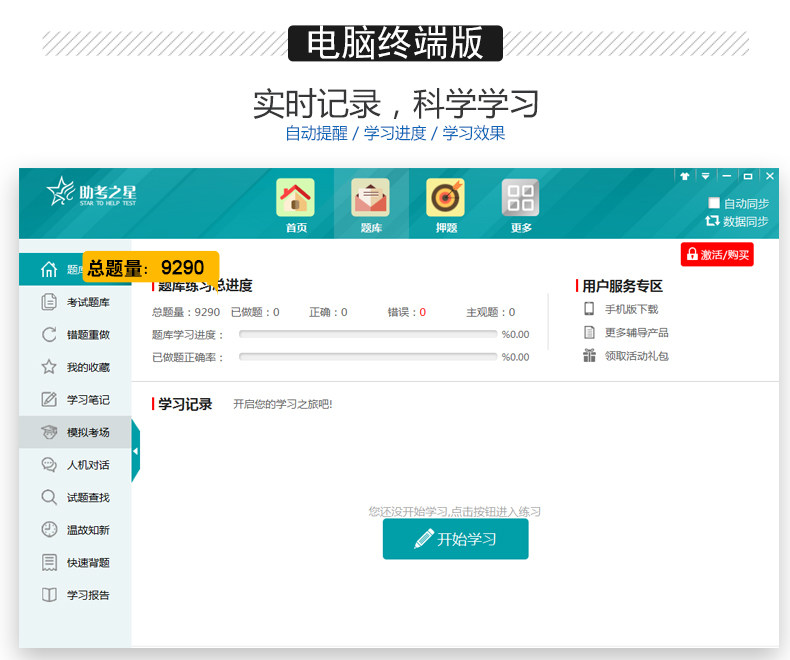Viewport: 790px width, 660px height.
Task: Select 我的收藏 star item
Action: (x=75, y=367)
